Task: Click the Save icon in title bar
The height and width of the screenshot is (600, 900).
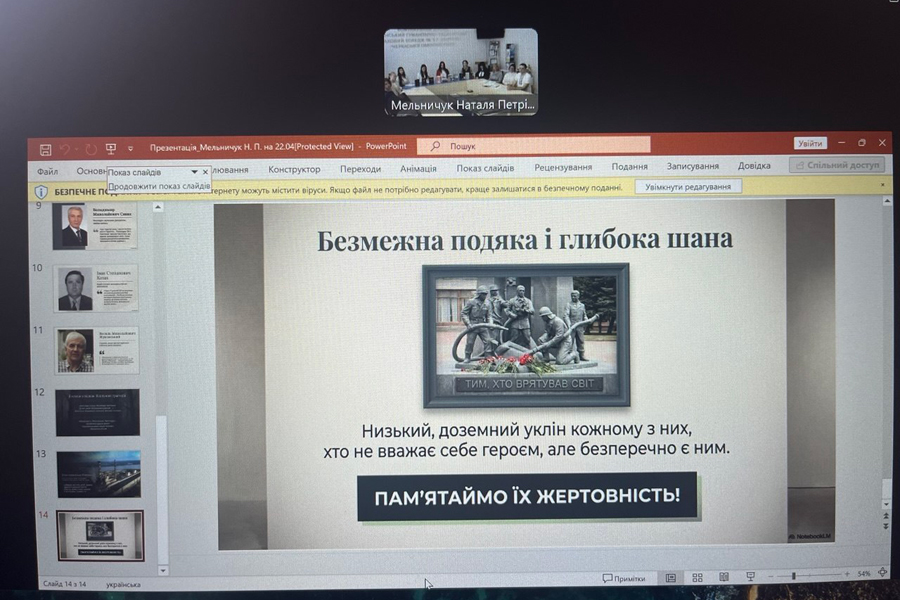Action: (x=45, y=150)
